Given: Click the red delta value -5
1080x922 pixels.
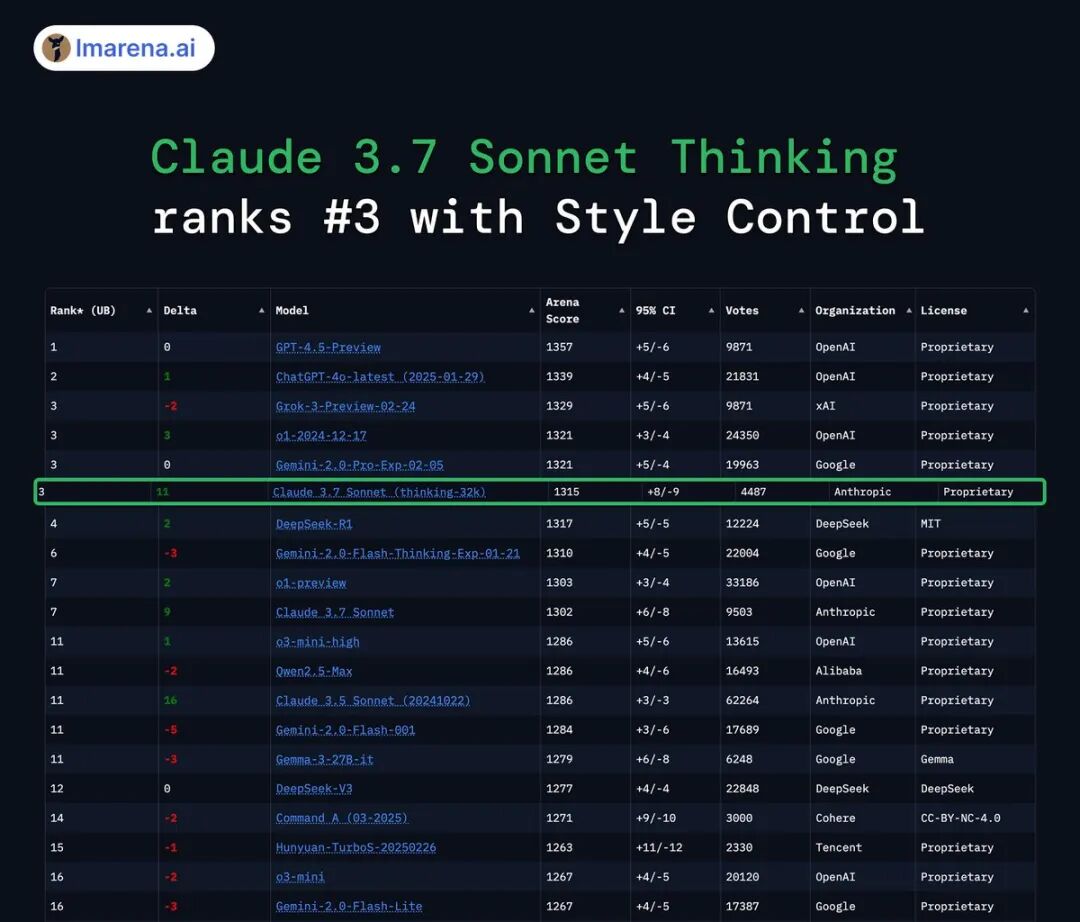Looking at the screenshot, I should pos(170,730).
